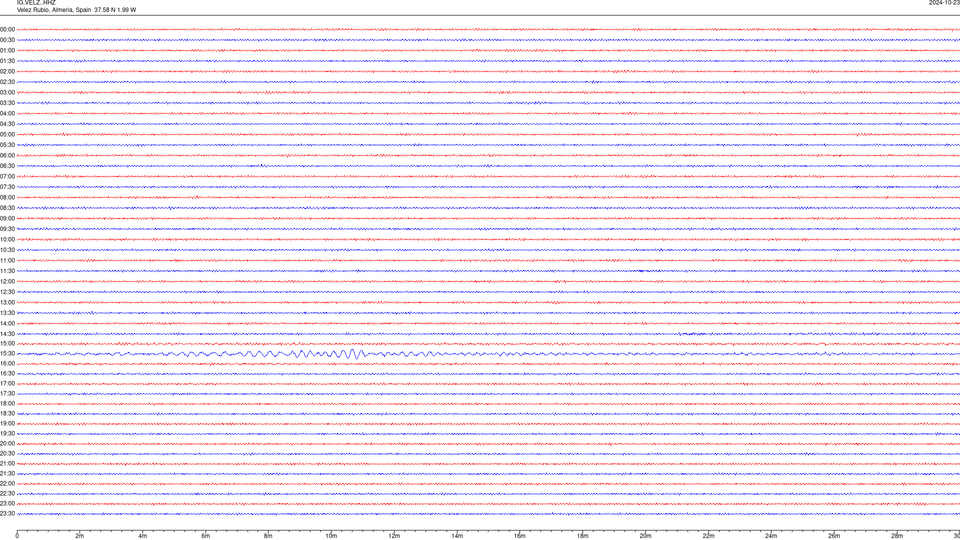Screen dimensions: 960x540
Task: Select the 01:00 trace label
Action: pos(7,51)
